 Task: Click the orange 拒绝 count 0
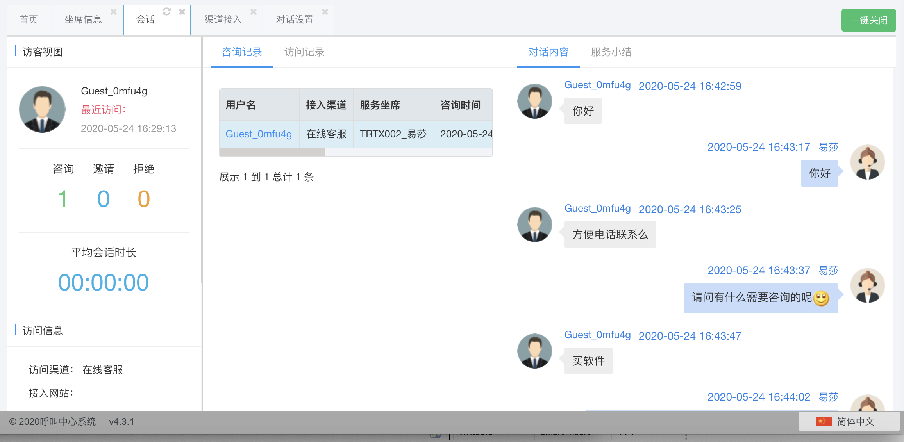click(144, 199)
